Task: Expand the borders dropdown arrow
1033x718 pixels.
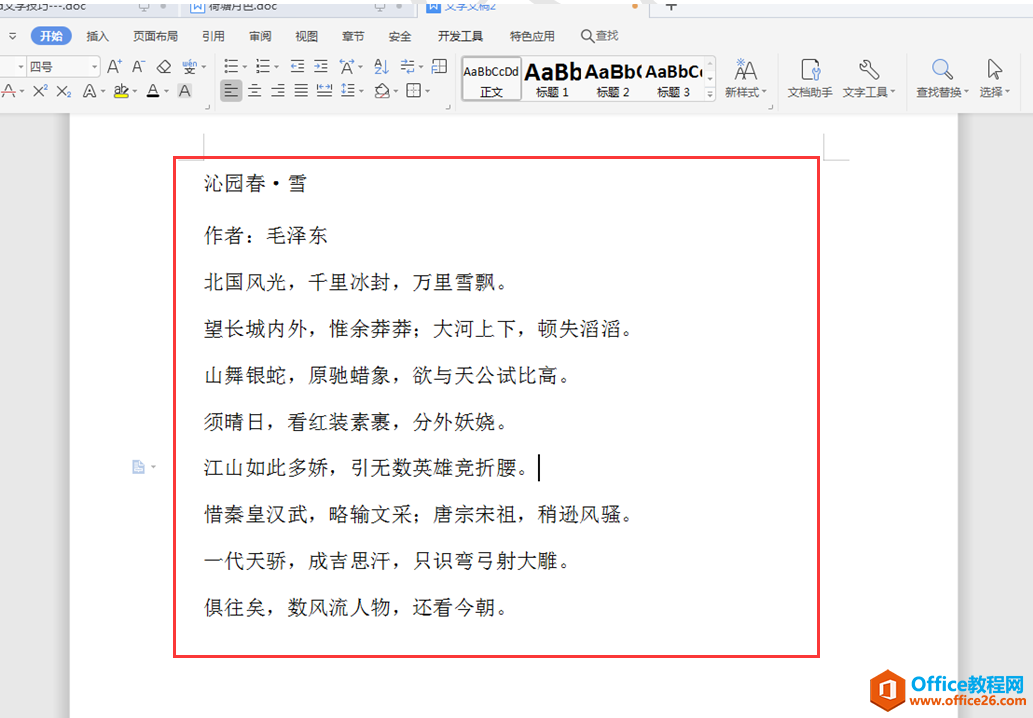Action: (427, 92)
